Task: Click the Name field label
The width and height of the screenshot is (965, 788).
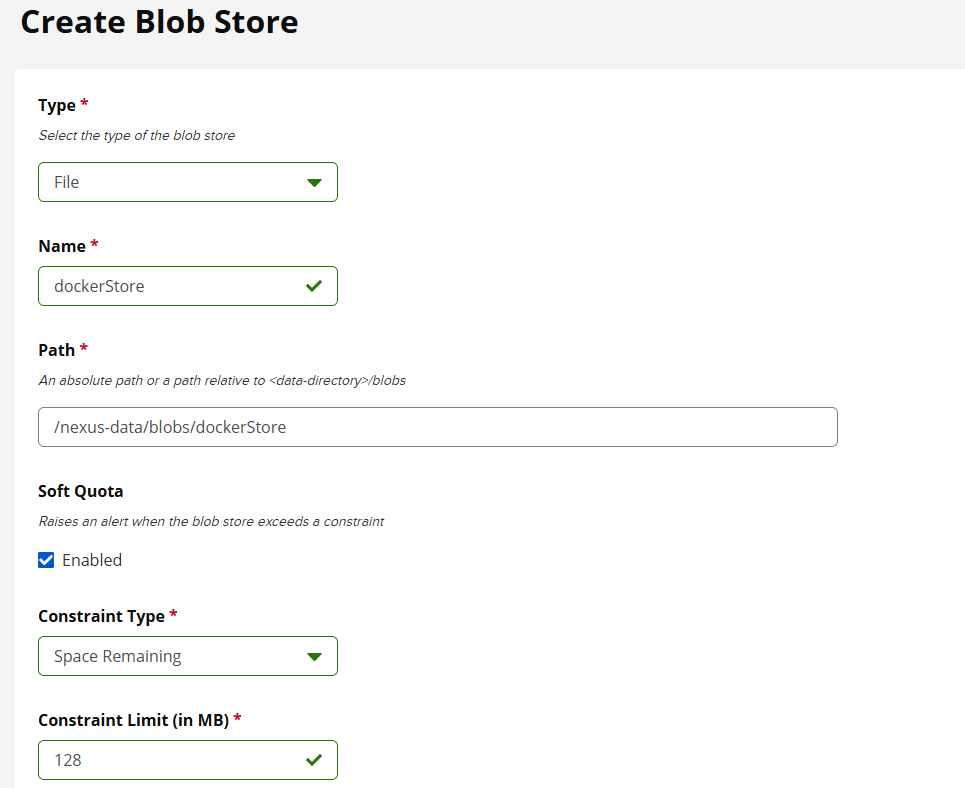Action: coord(62,246)
